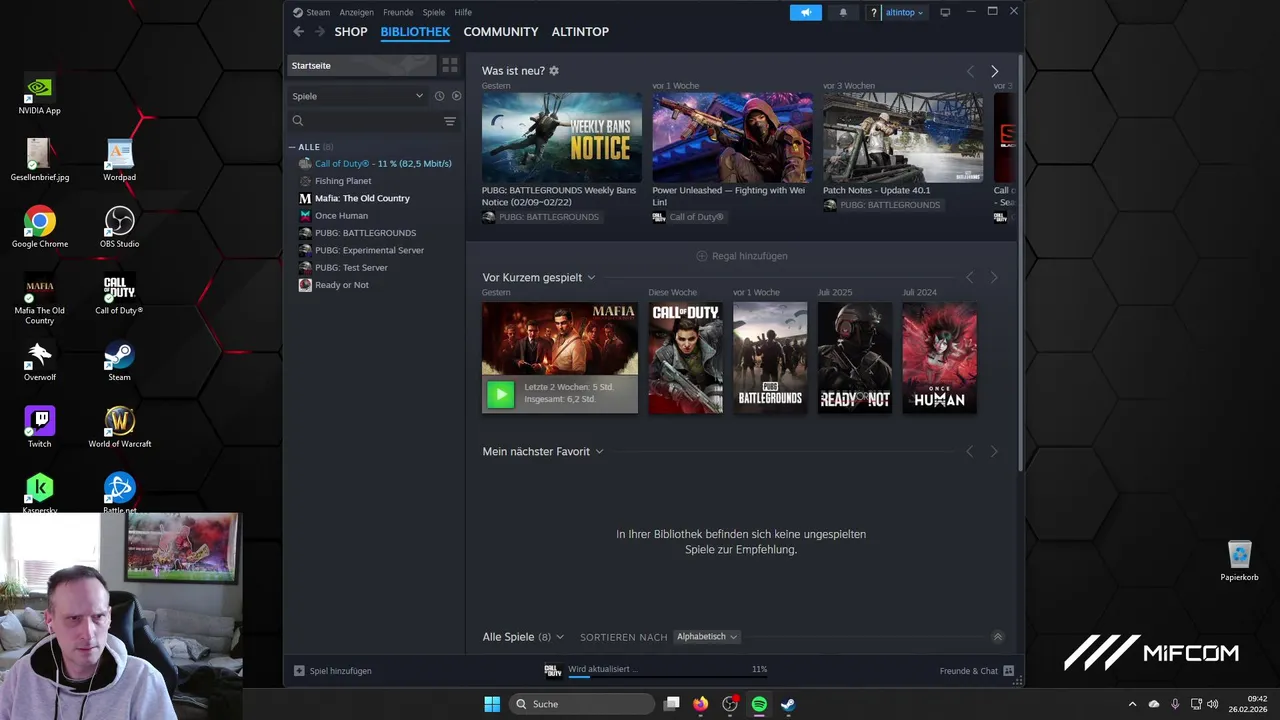
Task: Click Call of Duty download progress bar
Action: pos(668,677)
